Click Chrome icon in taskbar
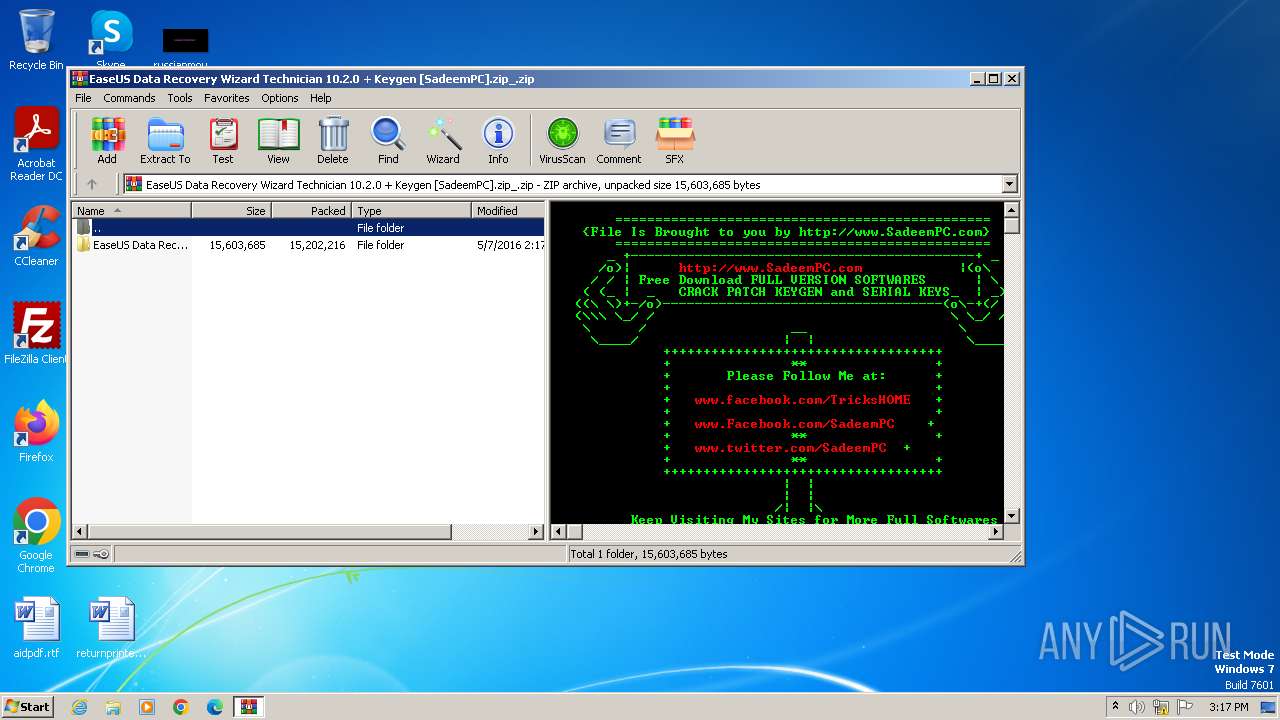The height and width of the screenshot is (720, 1280). pos(181,707)
